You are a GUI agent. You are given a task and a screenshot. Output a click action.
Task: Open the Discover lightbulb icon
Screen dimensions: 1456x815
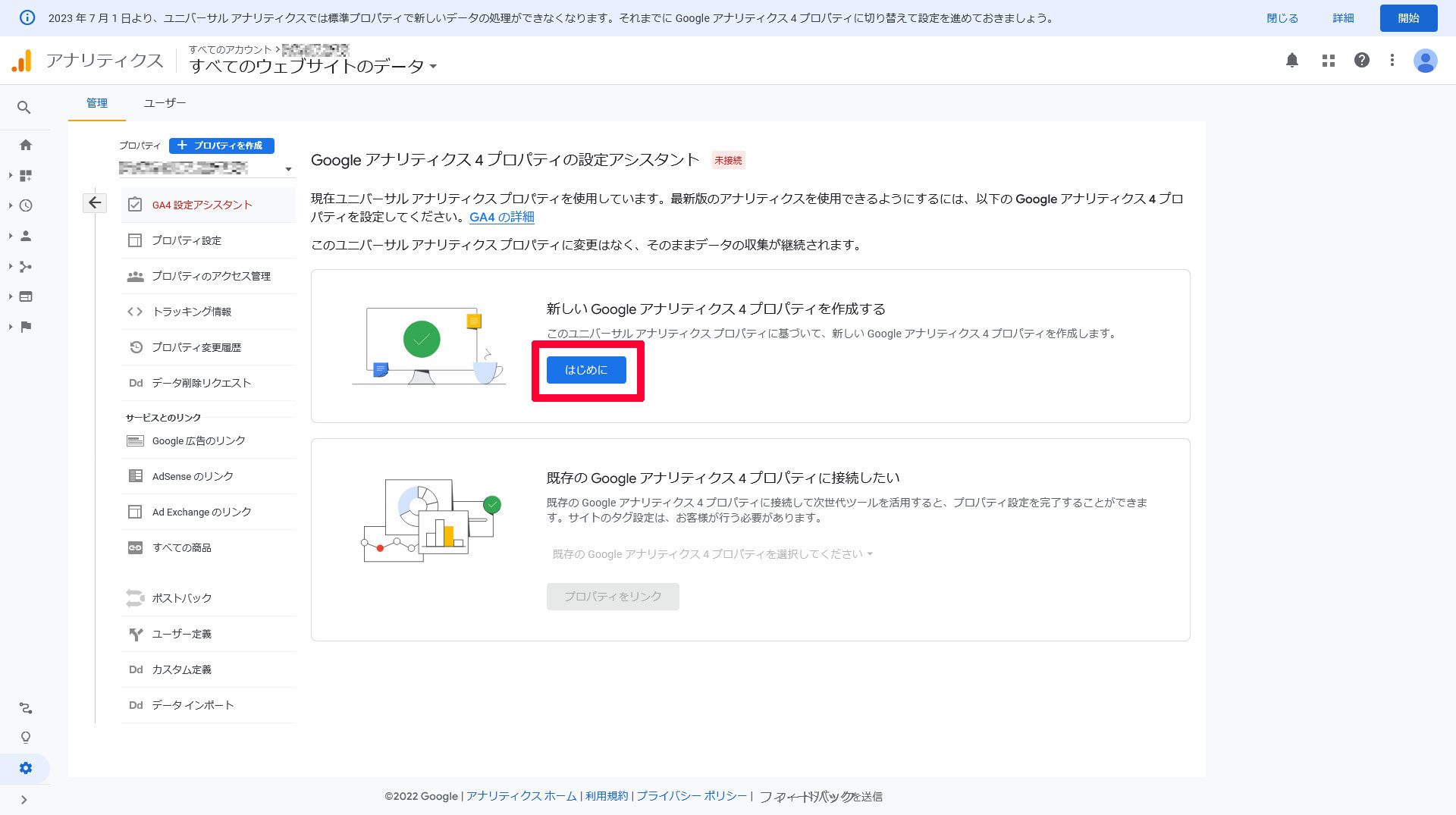click(26, 738)
